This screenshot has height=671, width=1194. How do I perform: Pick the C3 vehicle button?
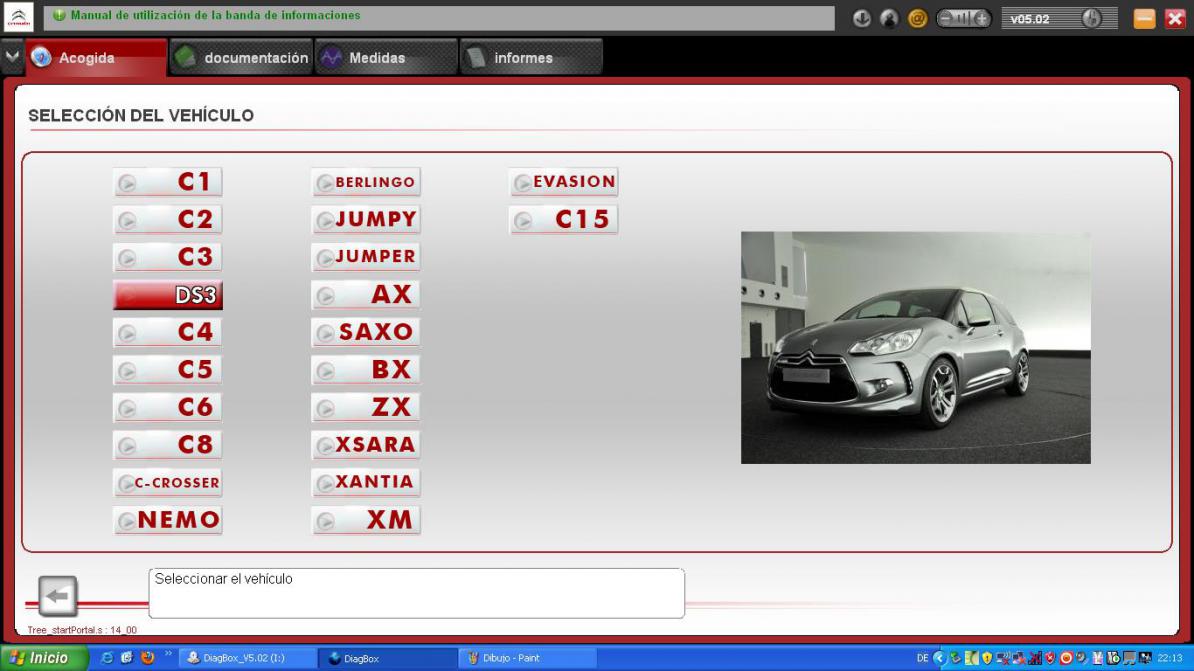(168, 257)
